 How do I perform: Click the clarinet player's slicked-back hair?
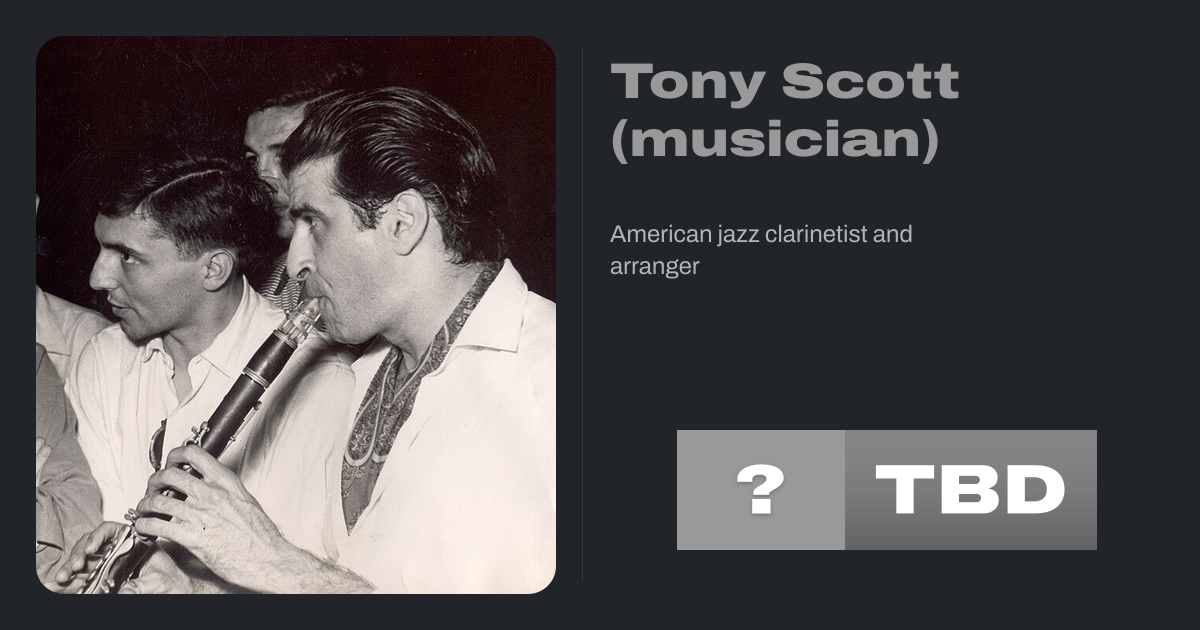coord(400,140)
